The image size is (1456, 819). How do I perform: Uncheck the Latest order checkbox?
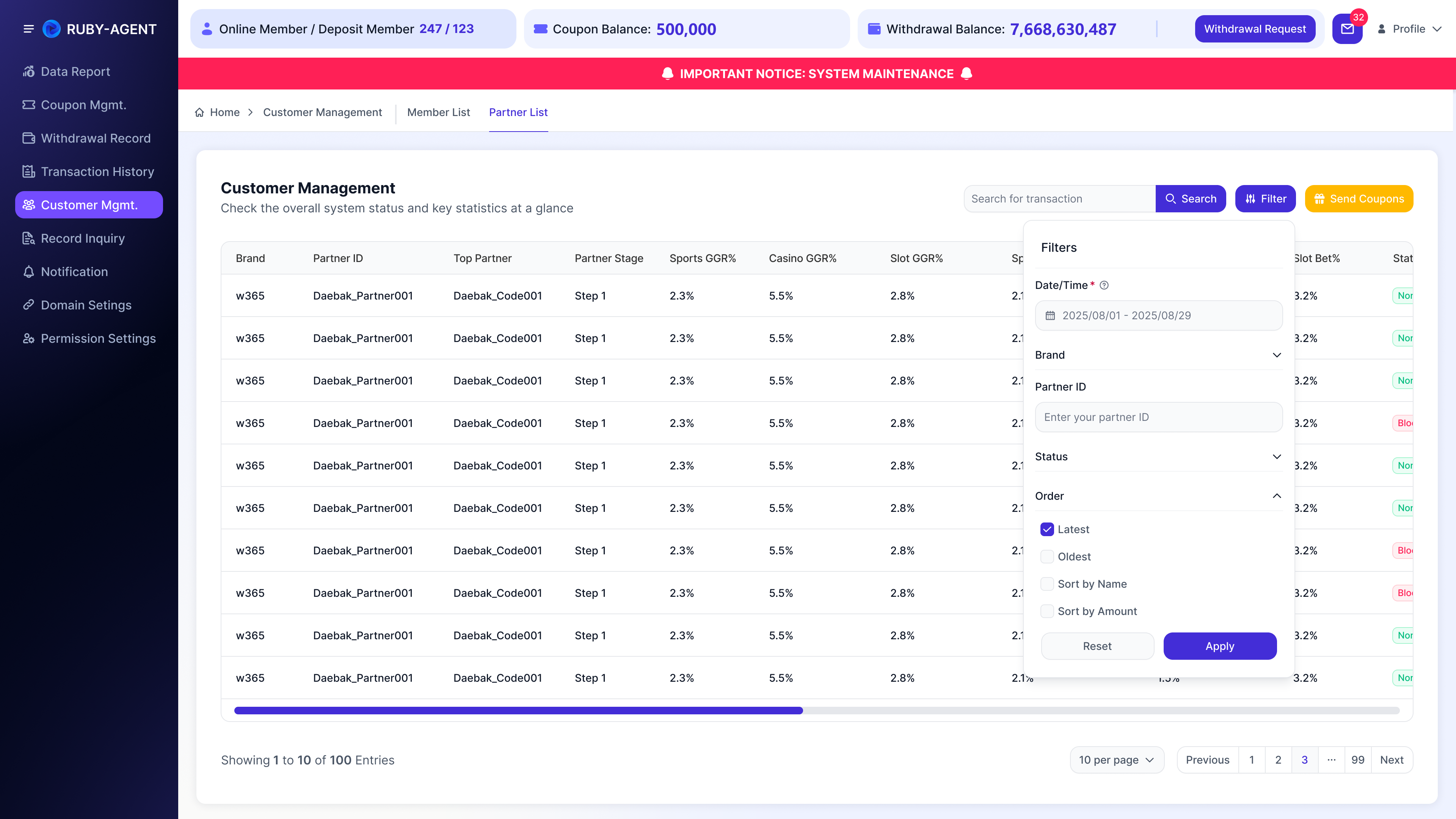click(1047, 530)
